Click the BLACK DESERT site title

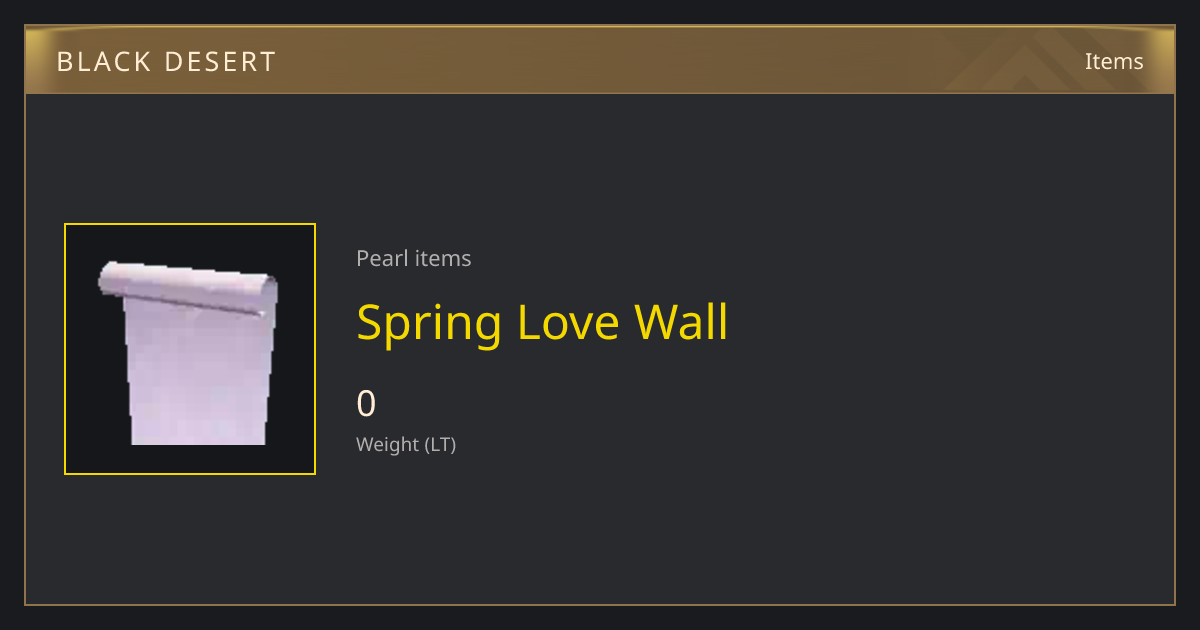[x=166, y=62]
